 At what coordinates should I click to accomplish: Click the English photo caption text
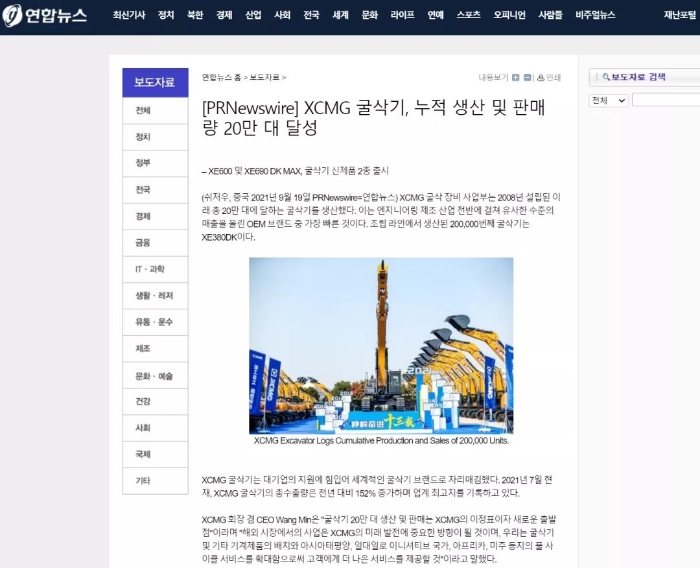tap(381, 441)
